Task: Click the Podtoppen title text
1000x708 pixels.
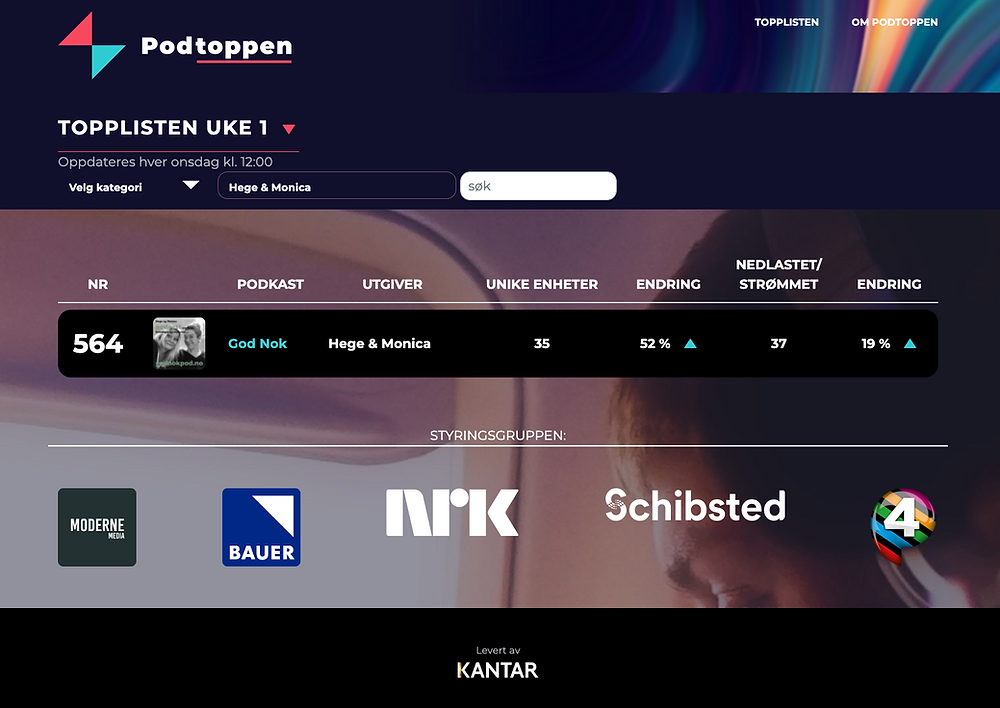Action: click(216, 46)
